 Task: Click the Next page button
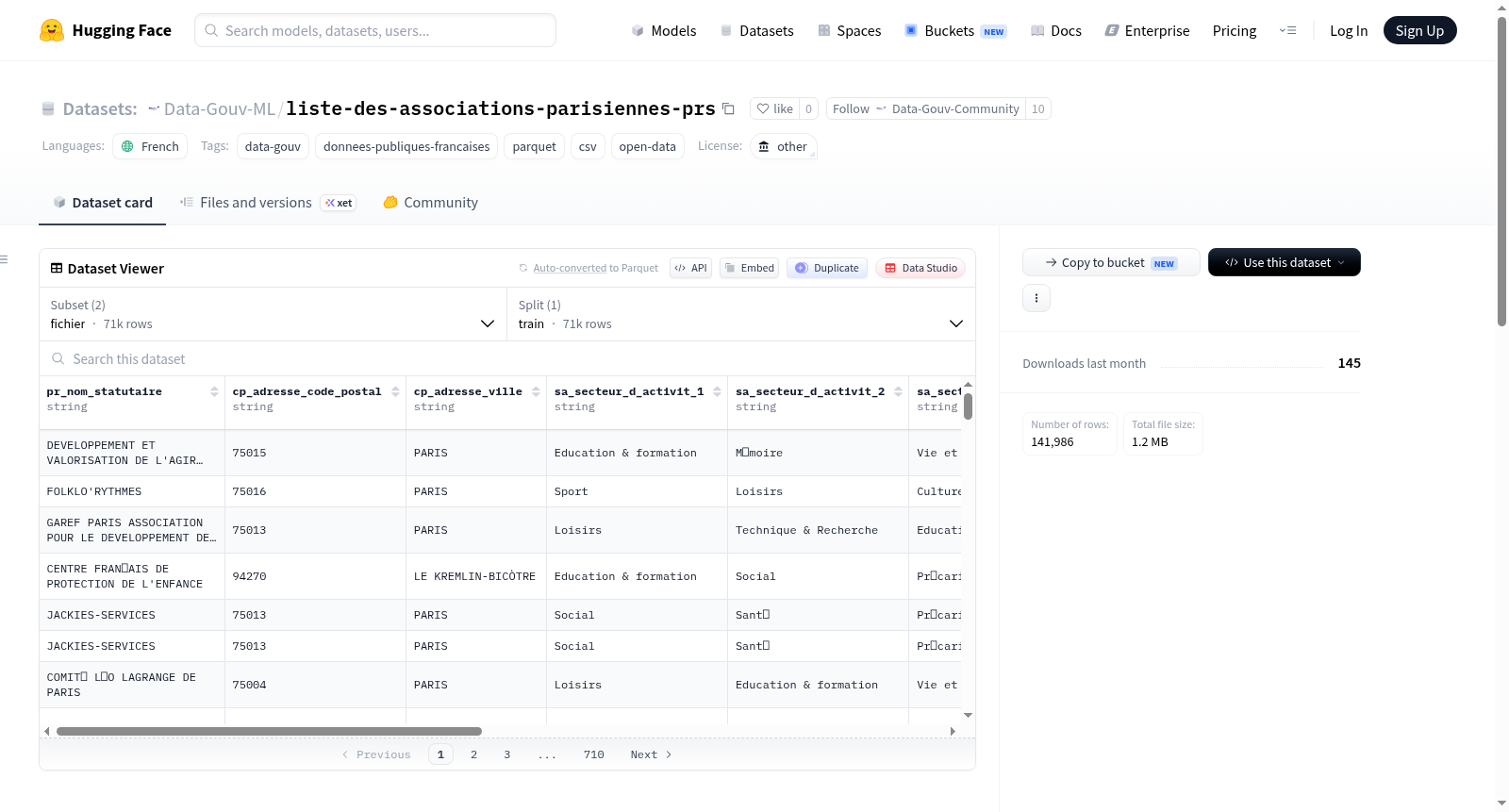(651, 754)
